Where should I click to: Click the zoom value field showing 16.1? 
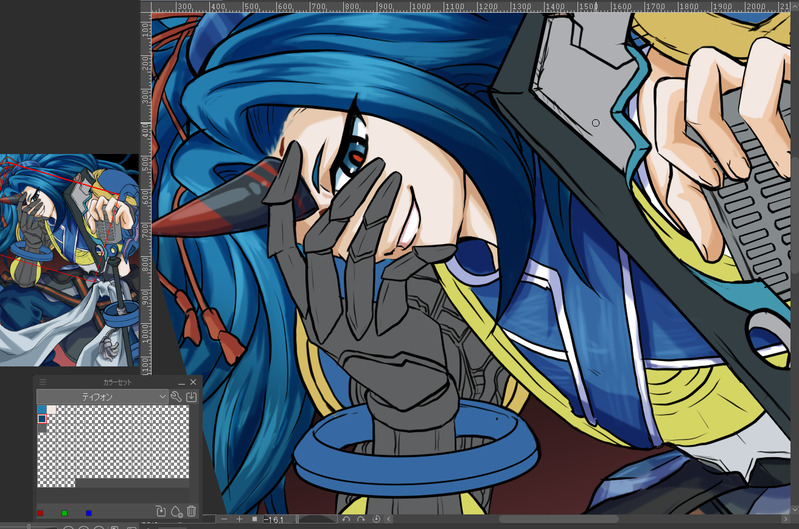pyautogui.click(x=278, y=520)
